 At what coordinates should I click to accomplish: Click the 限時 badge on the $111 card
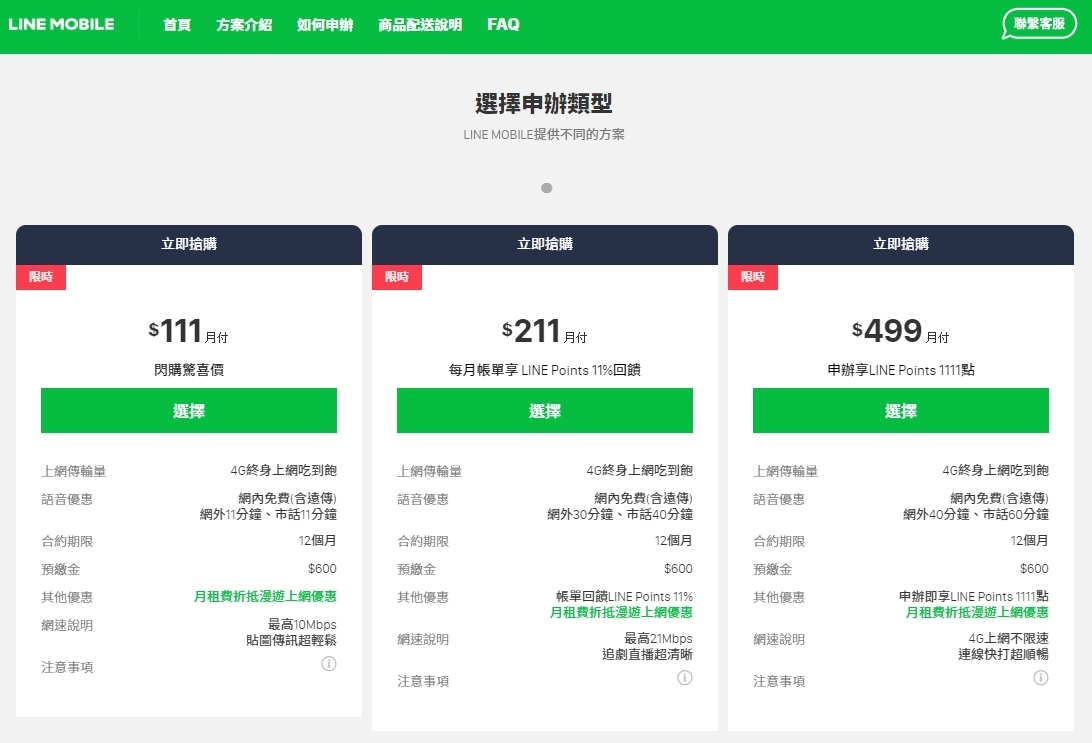point(41,277)
